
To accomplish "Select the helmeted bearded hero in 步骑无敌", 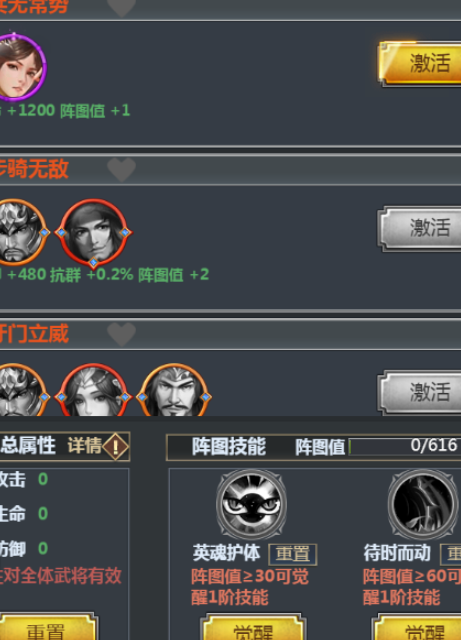I will [22, 232].
